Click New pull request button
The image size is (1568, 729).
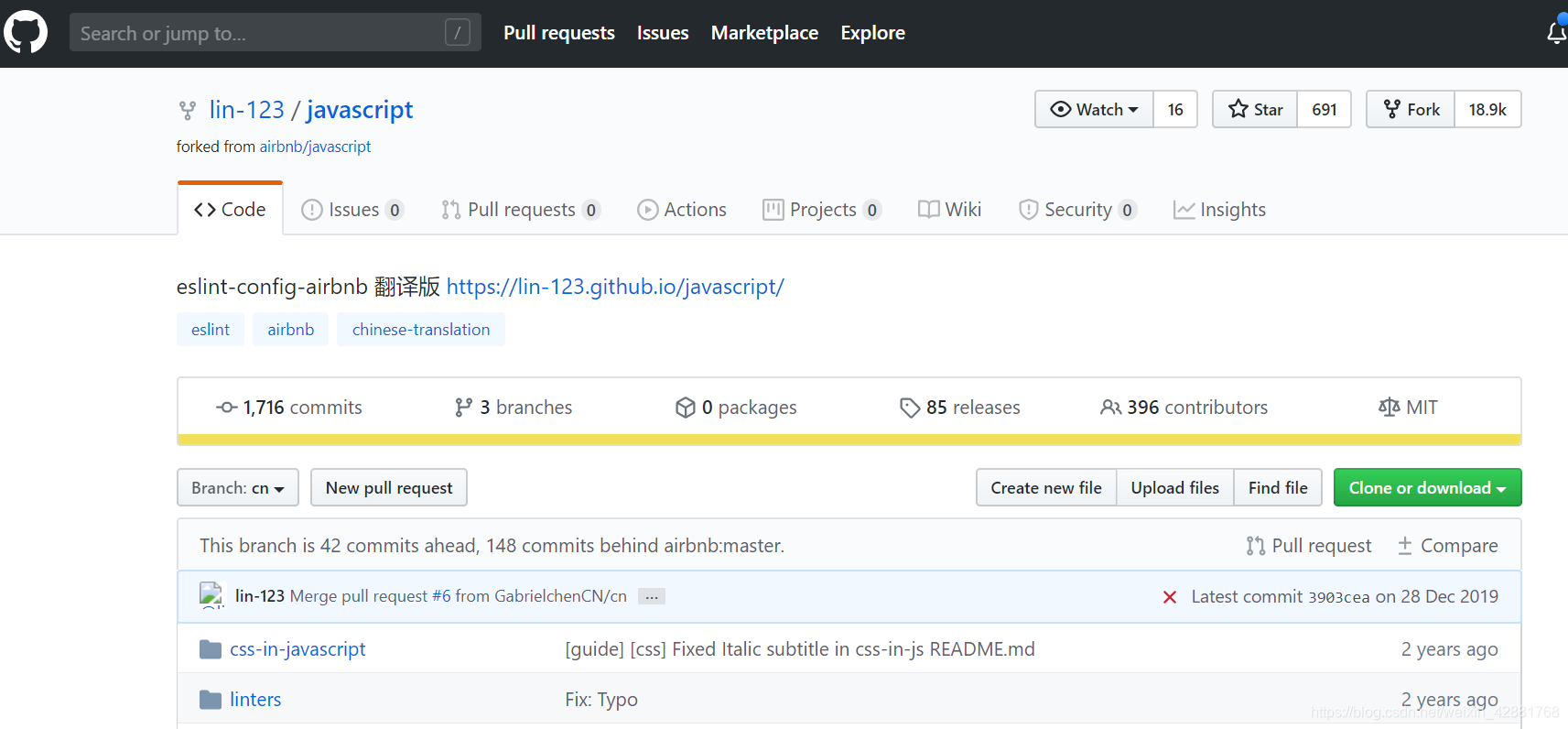[389, 488]
